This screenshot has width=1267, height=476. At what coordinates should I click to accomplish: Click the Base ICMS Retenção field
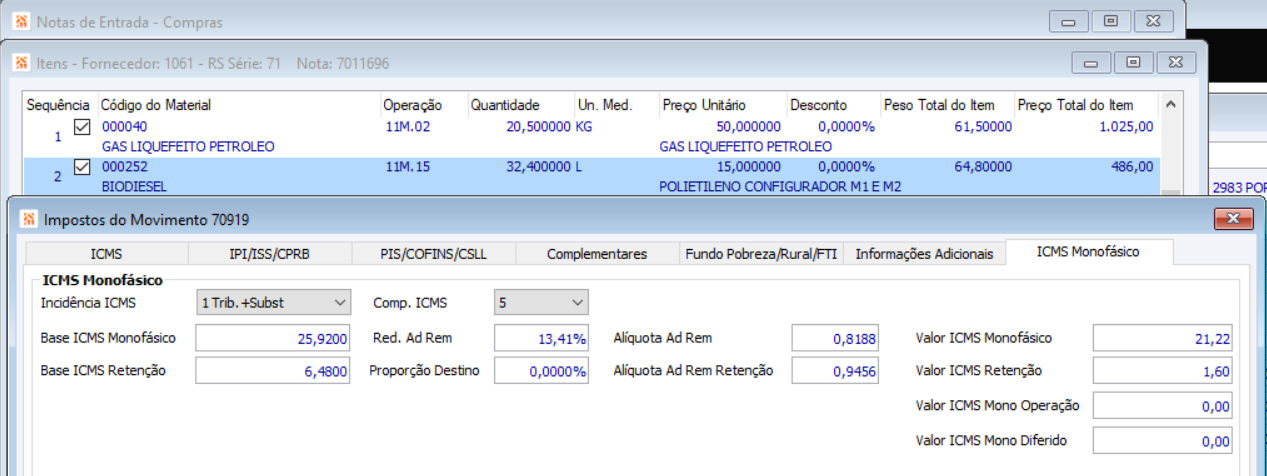(274, 371)
